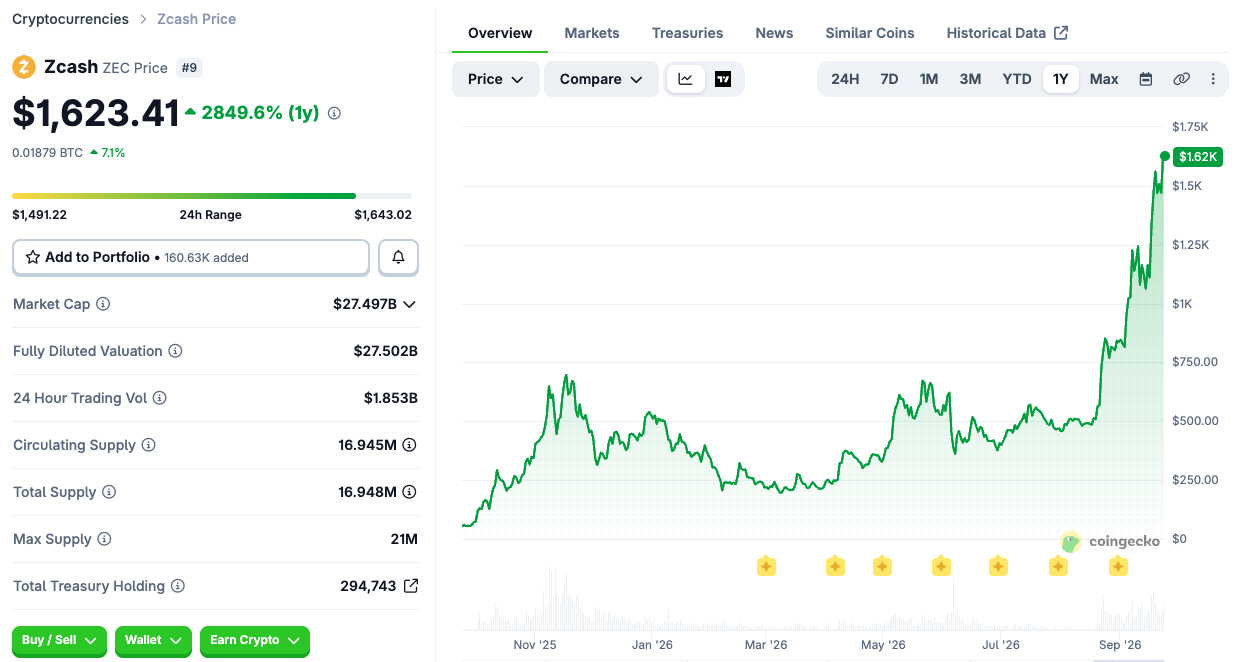This screenshot has height=662, width=1241.
Task: Click the $1,623.41 price text
Action: pos(96,113)
